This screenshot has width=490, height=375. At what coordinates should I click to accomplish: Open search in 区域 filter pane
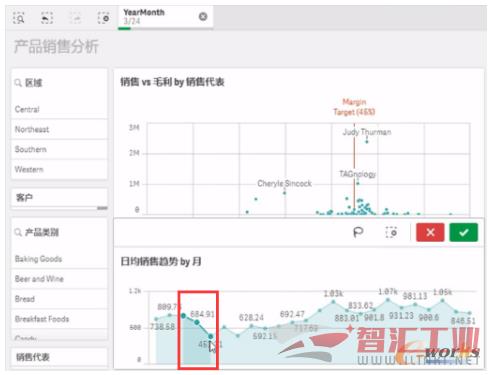(18, 82)
